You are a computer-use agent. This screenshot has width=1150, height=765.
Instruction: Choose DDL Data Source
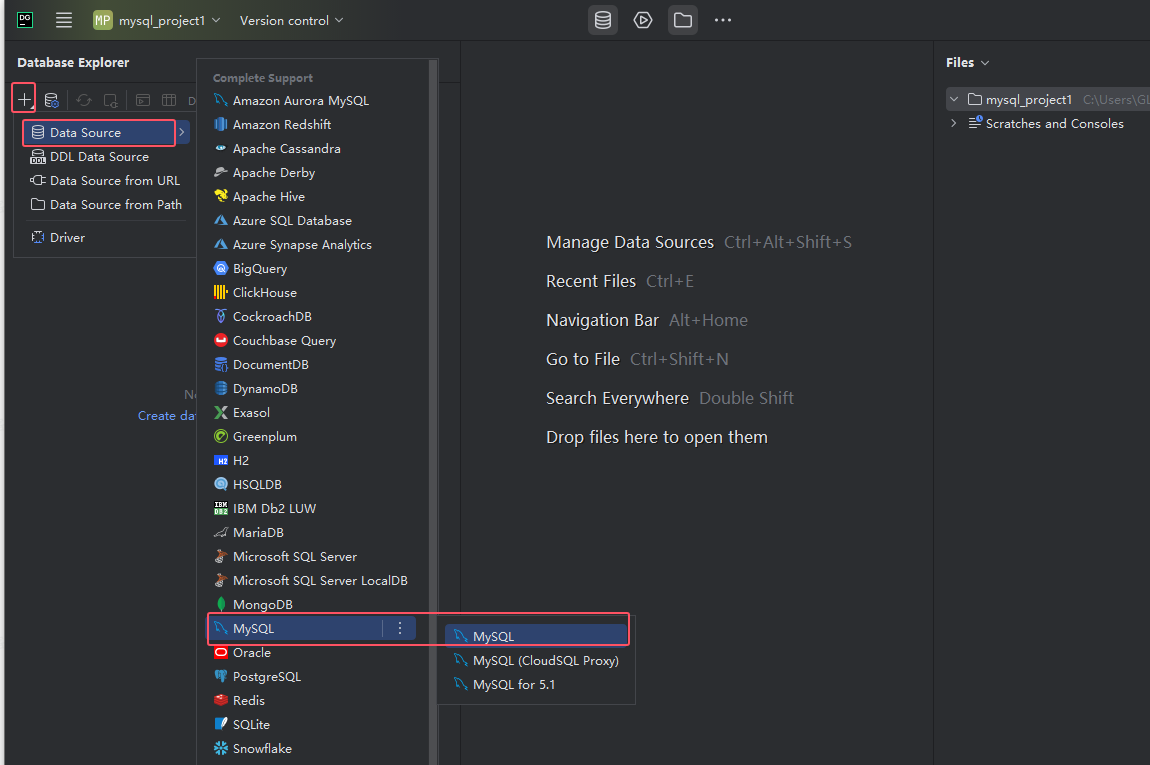tap(99, 156)
